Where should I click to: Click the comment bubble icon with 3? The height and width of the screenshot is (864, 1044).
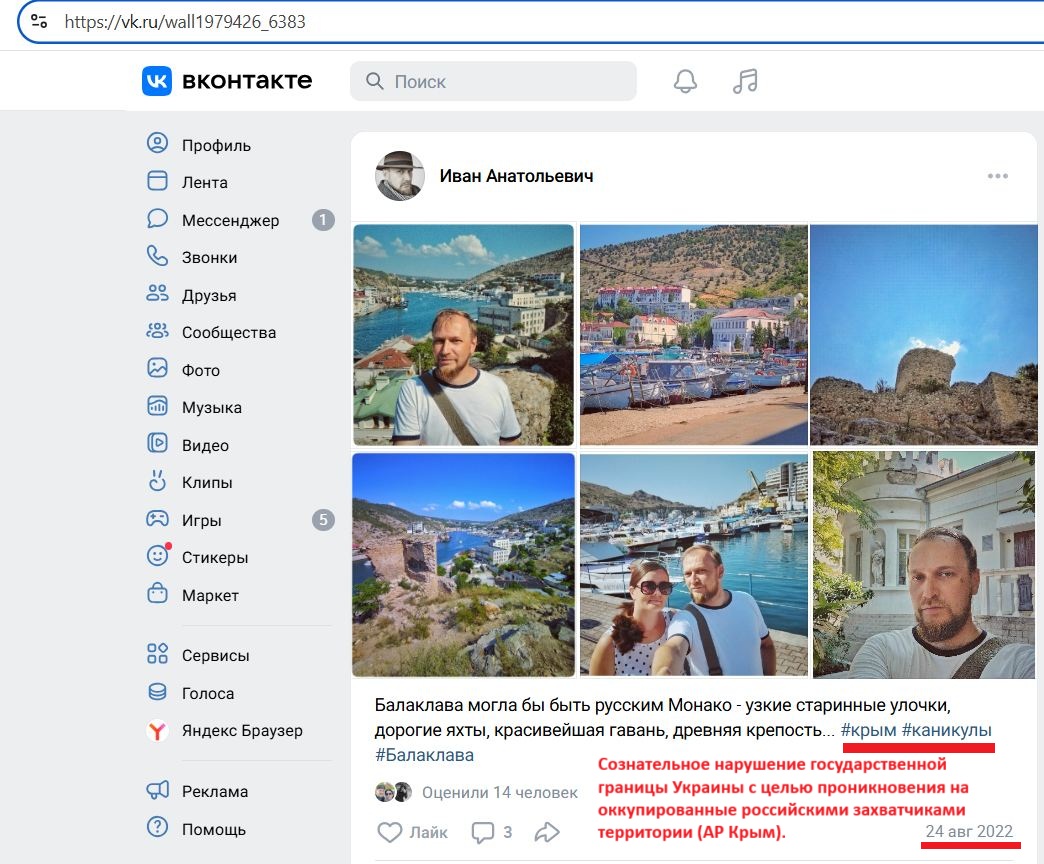tap(482, 832)
